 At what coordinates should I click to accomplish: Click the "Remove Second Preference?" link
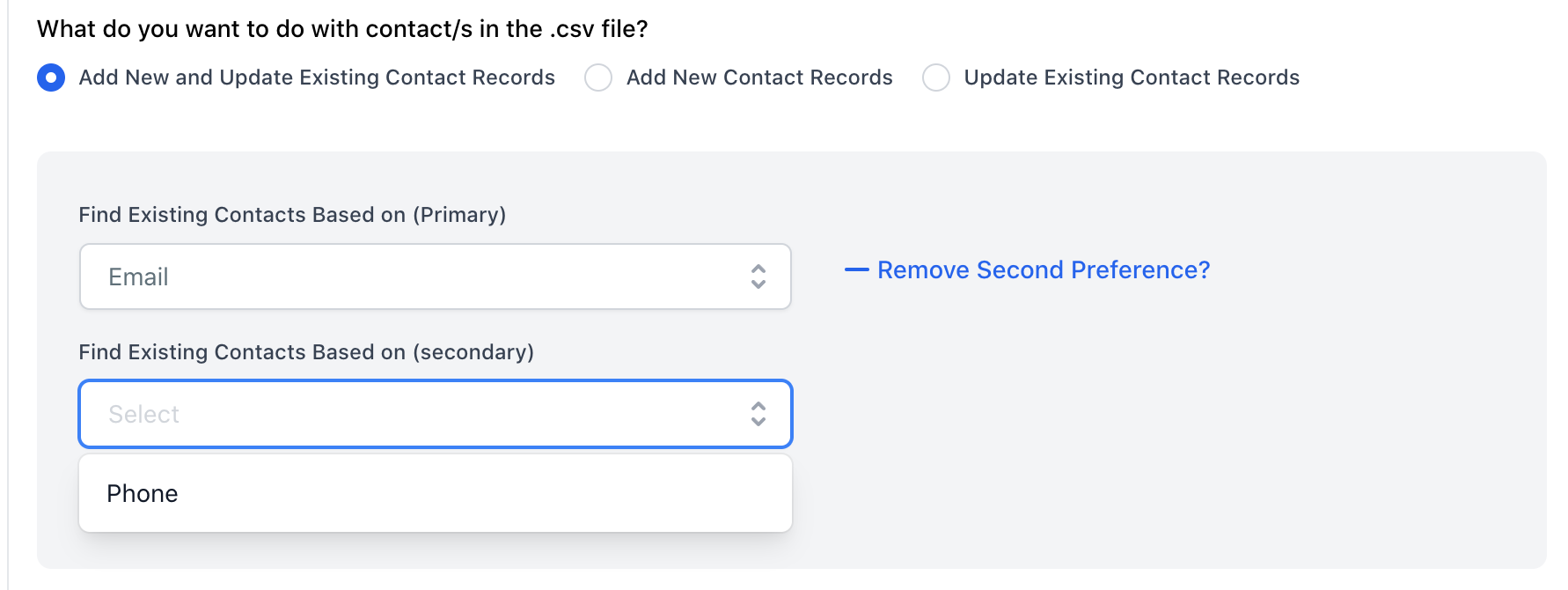coord(1044,270)
